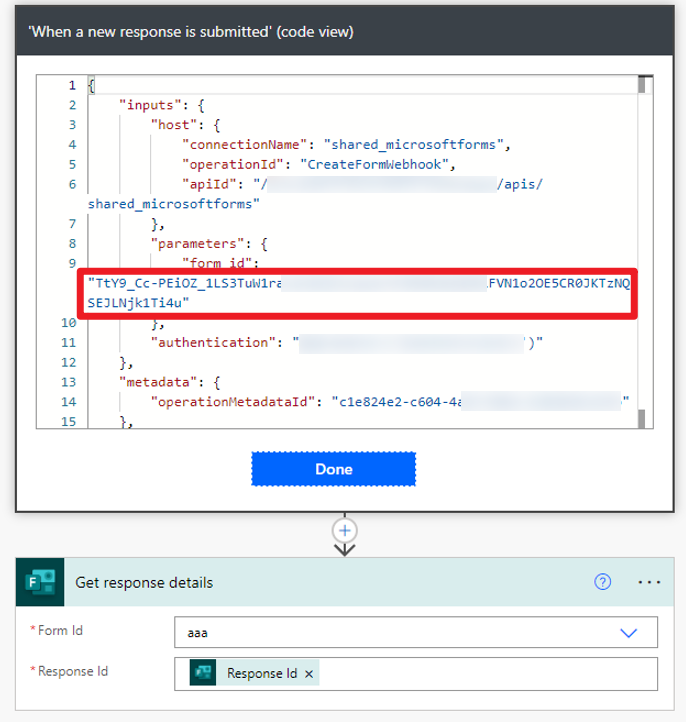Click the "metadata" key in code
The height and width of the screenshot is (722, 686).
click(x=151, y=382)
